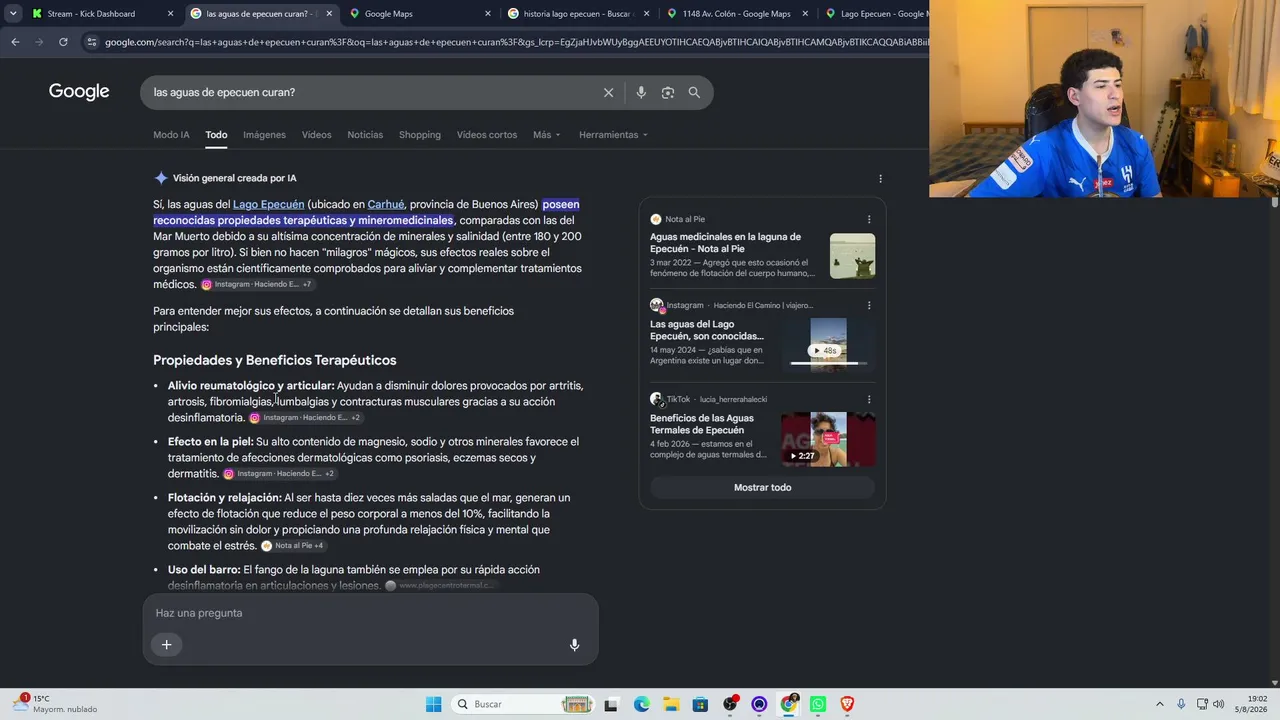Play the 48s Instagram video thumbnail

[x=828, y=344]
